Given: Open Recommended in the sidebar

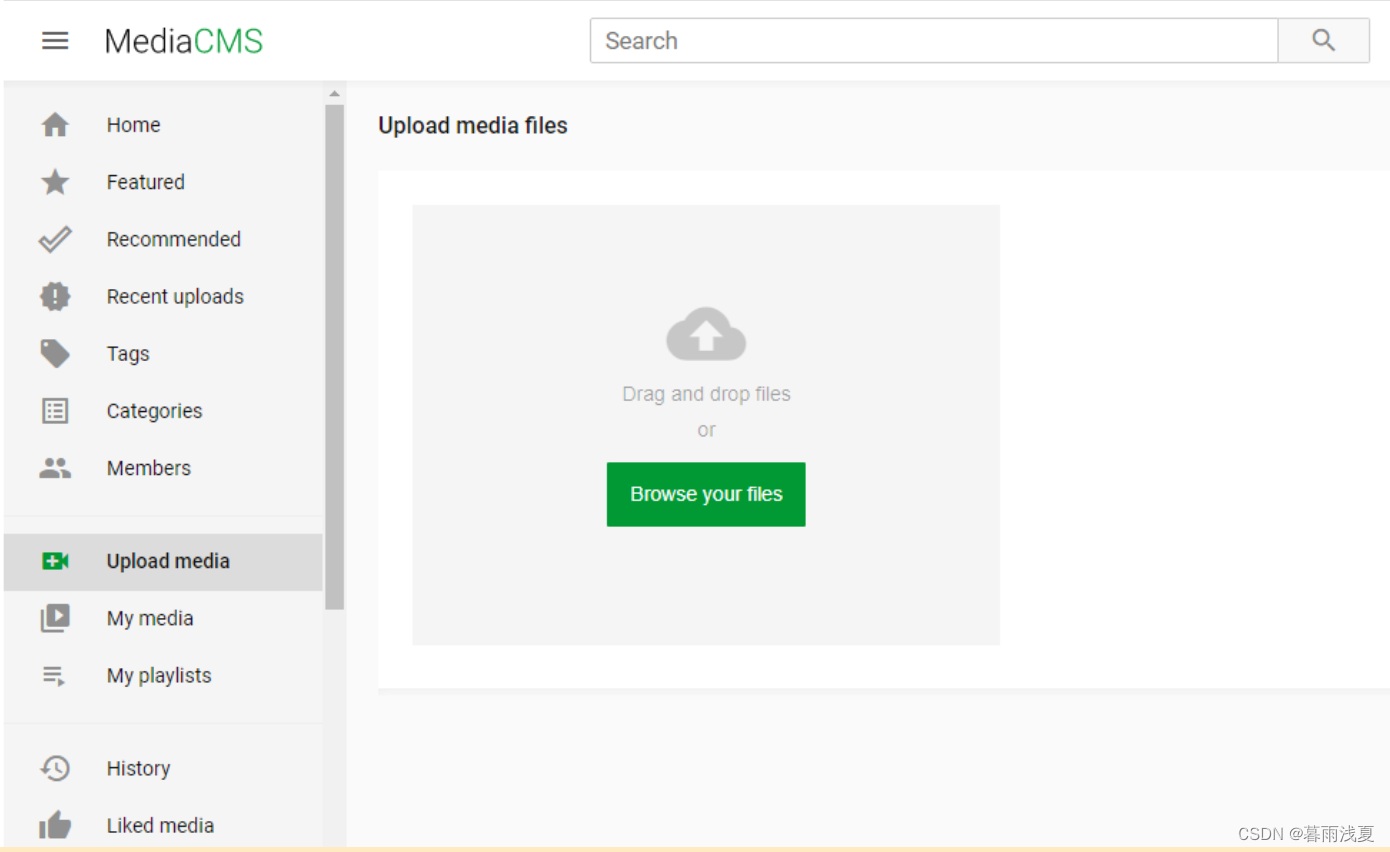Looking at the screenshot, I should (163, 239).
